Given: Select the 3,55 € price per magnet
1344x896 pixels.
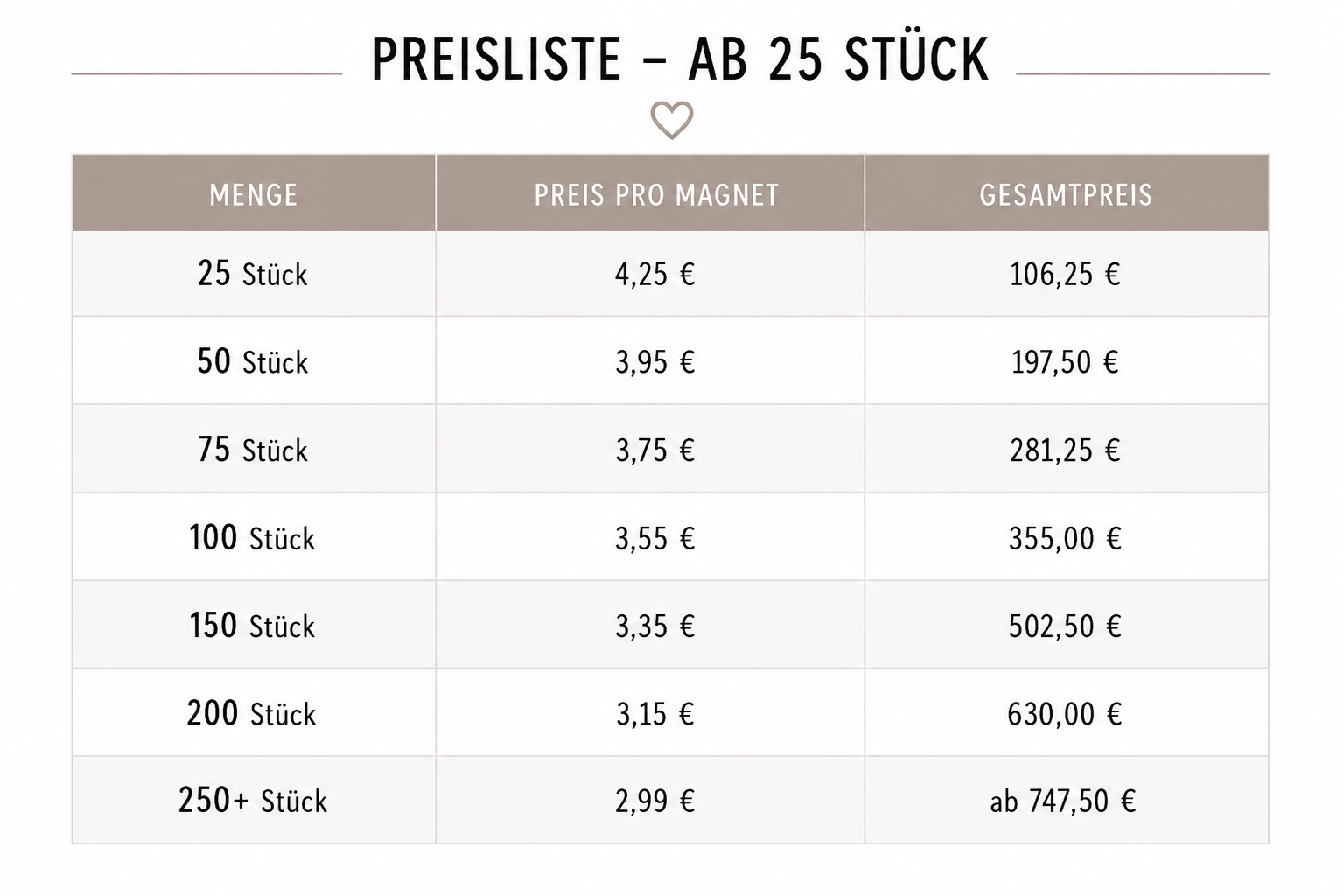Looking at the screenshot, I should tap(654, 538).
